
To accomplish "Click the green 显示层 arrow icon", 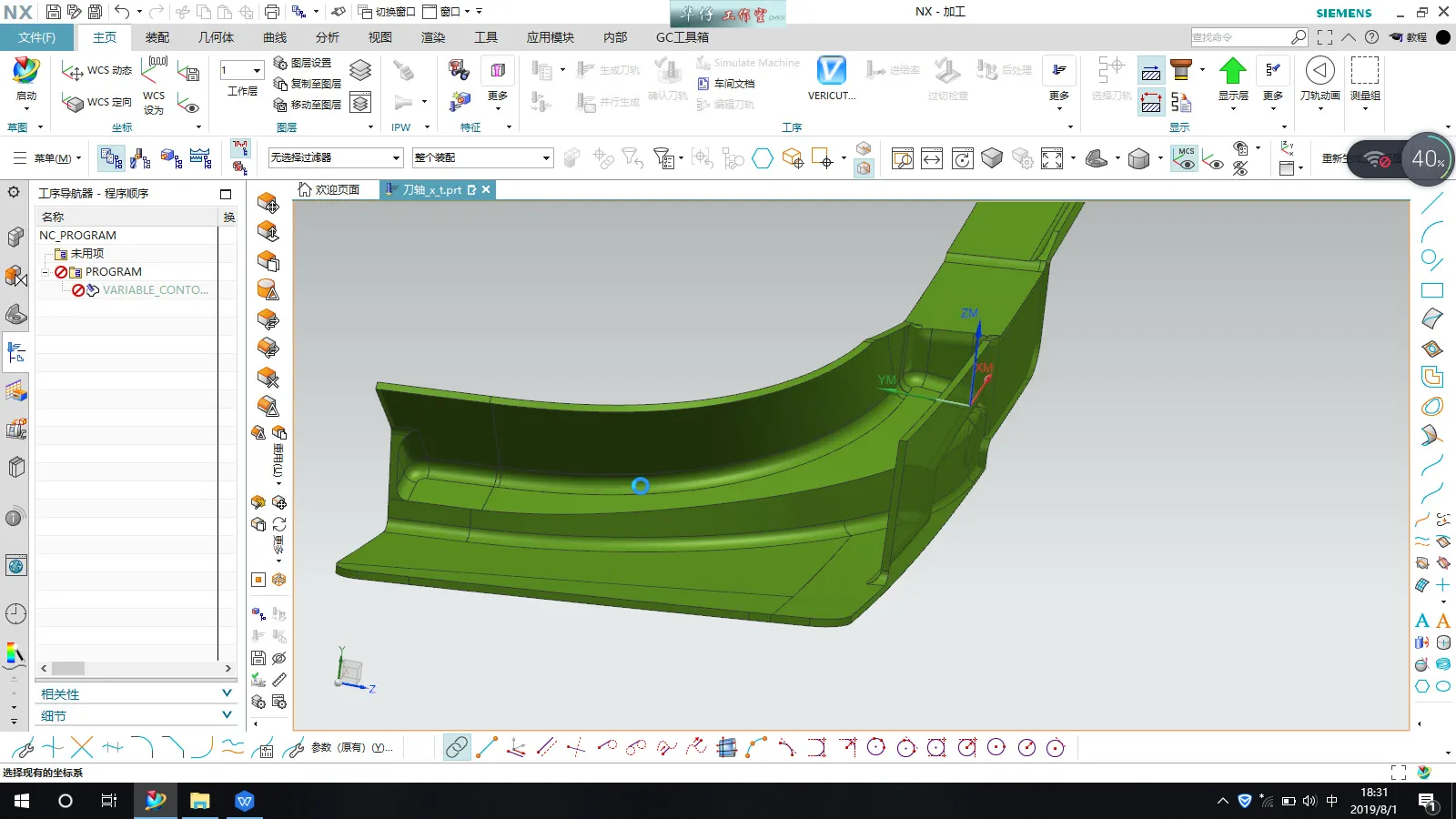I will (x=1233, y=72).
